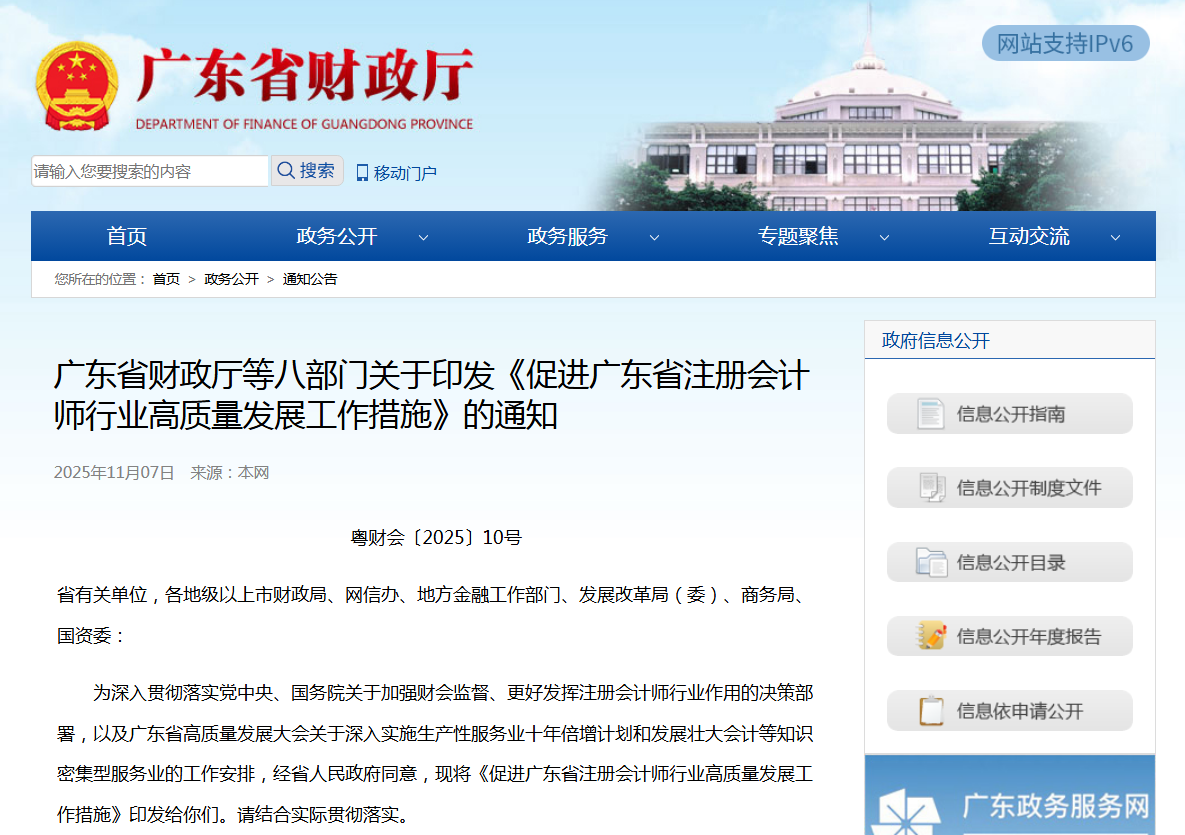Expand the 政务公开 dropdown arrow
1185x835 pixels.
point(423,238)
